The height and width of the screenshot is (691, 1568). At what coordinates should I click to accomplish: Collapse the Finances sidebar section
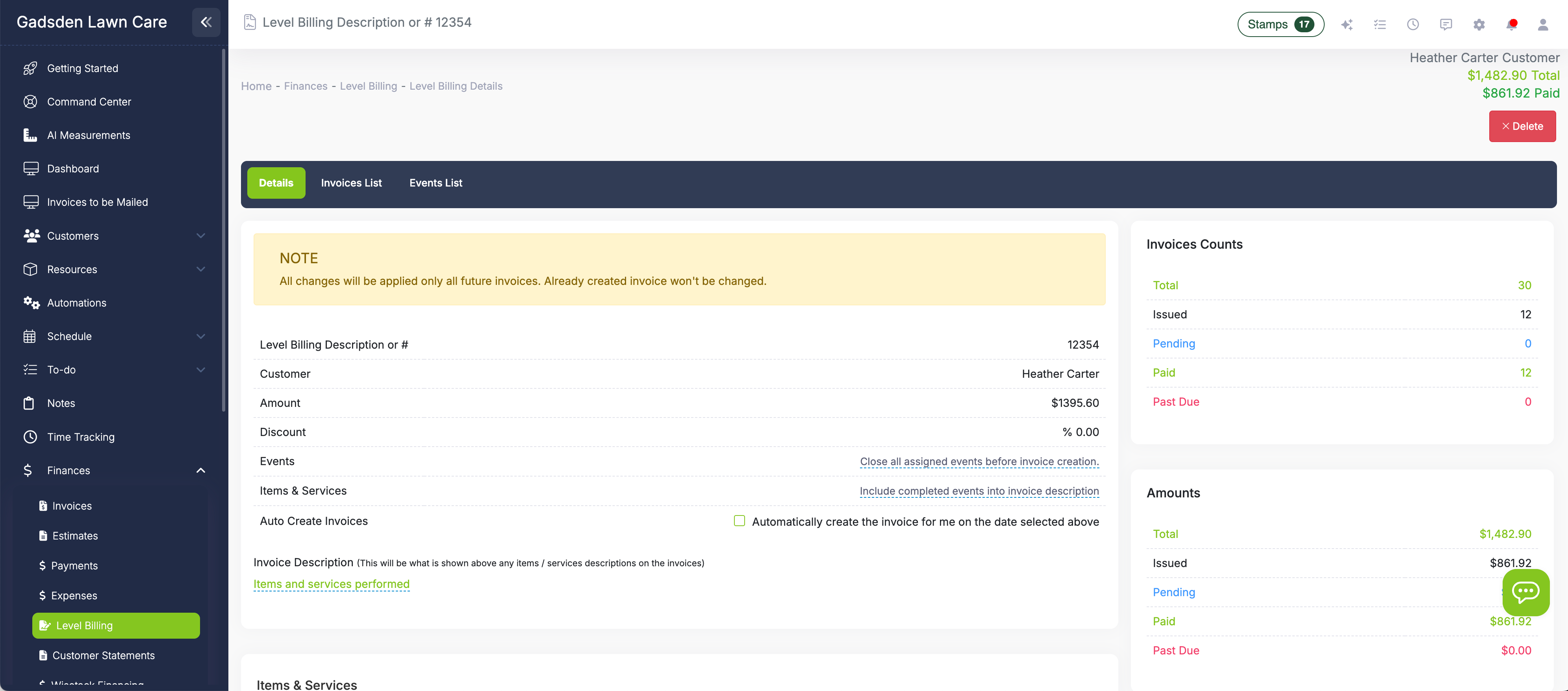[x=201, y=469]
